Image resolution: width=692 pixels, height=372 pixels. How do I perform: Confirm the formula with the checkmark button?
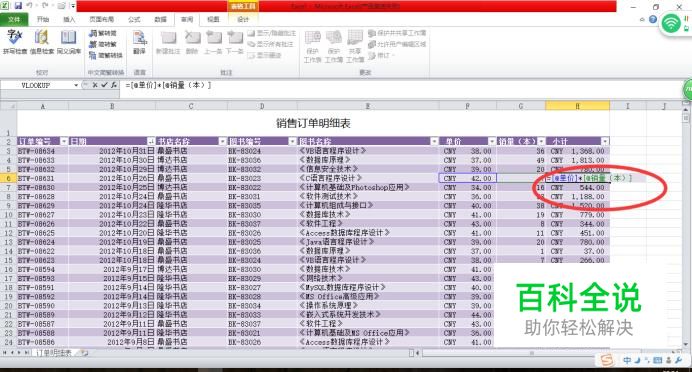[104, 85]
